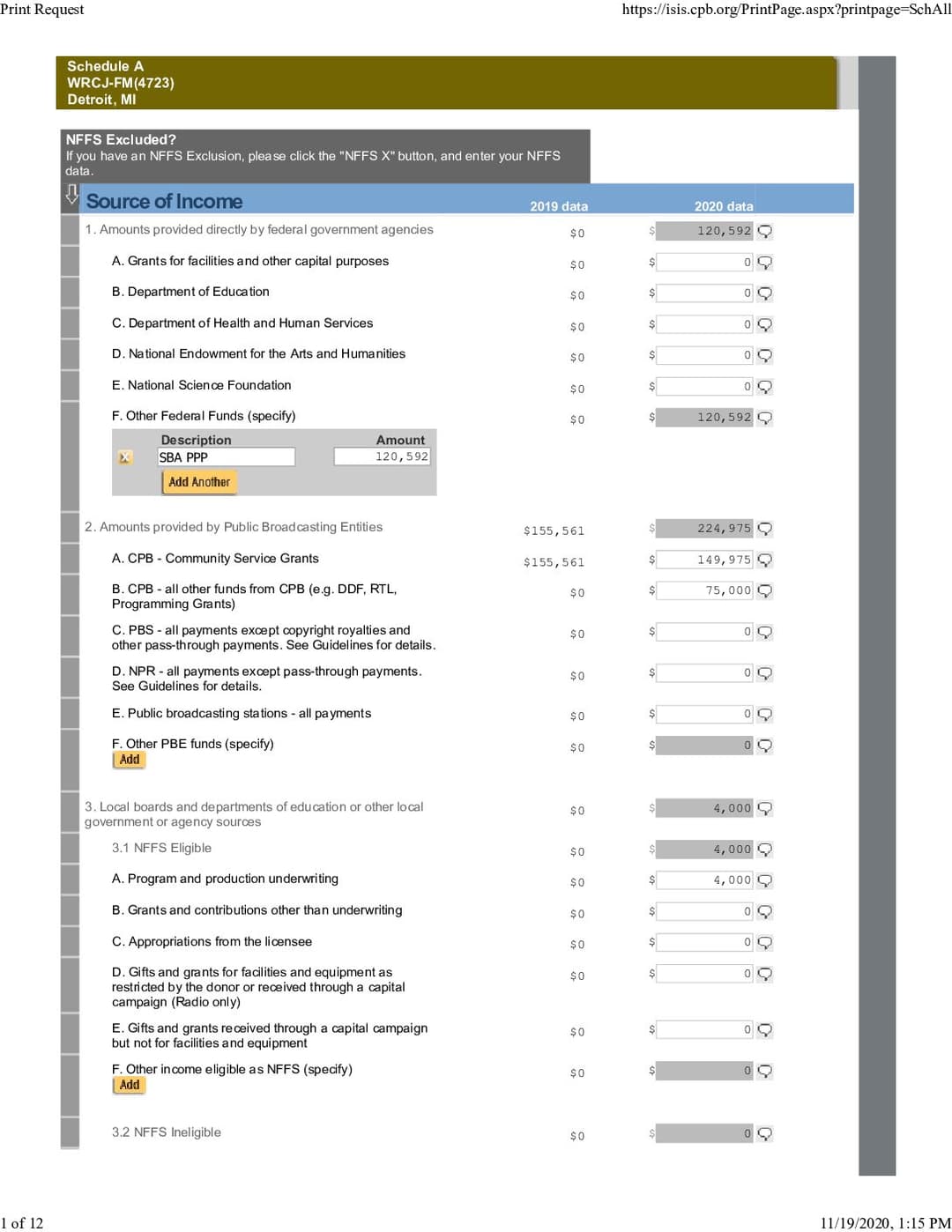Edit the SBA PPP description field
952x1232 pixels.
click(226, 457)
